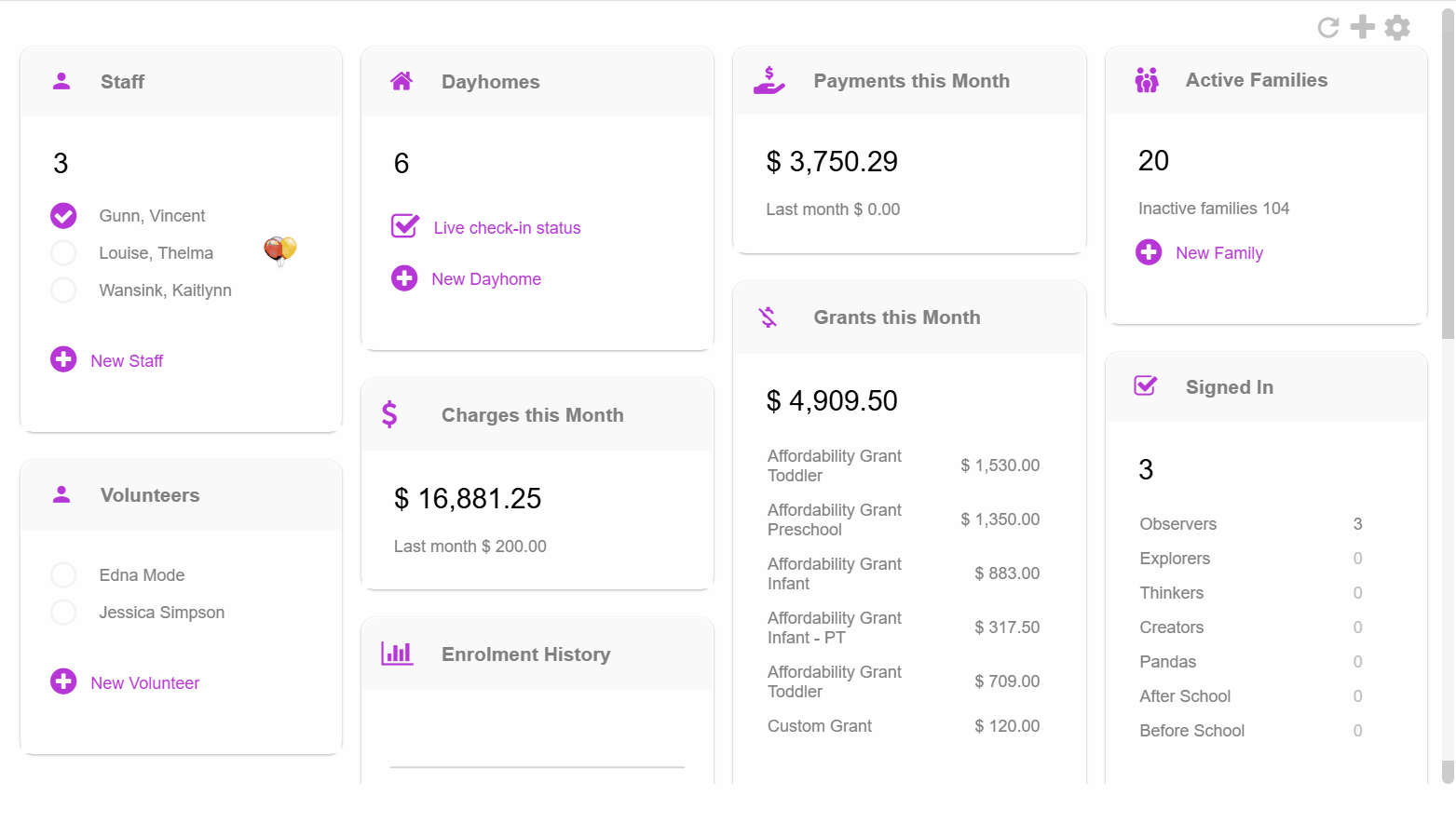
Task: Toggle the circle next to Edna Mode
Action: click(63, 575)
